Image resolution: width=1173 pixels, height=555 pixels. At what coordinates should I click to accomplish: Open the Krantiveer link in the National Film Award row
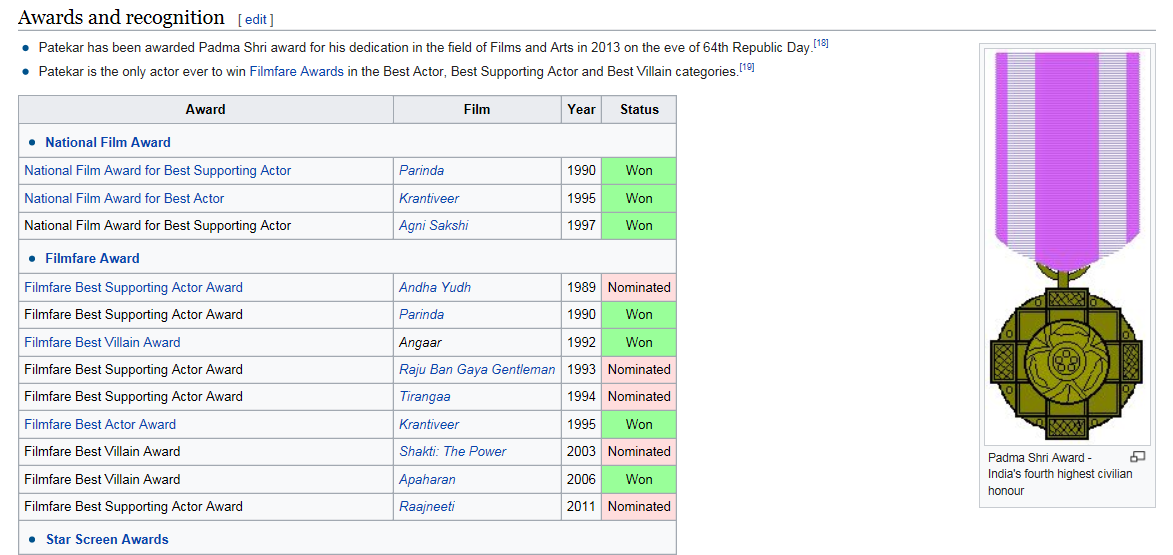click(429, 198)
